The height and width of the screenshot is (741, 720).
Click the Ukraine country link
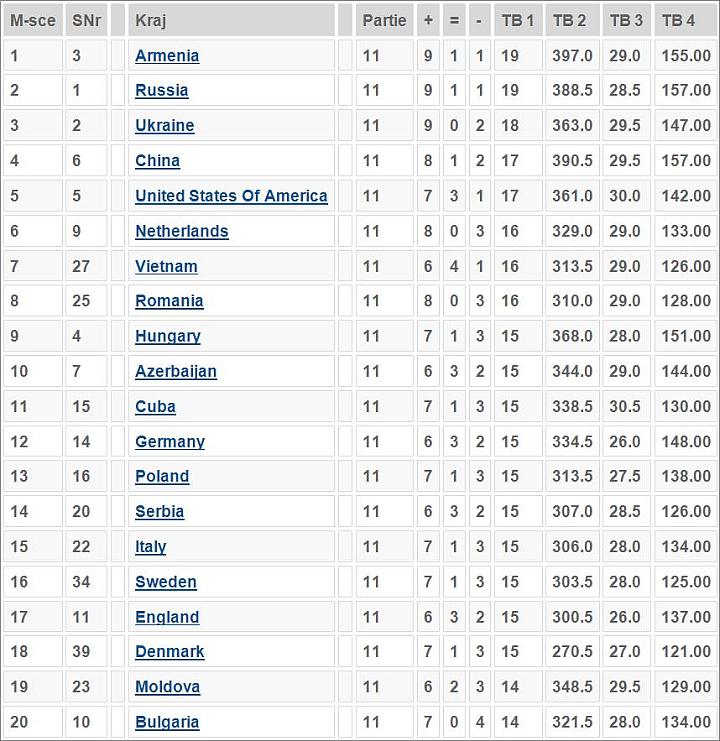click(164, 126)
